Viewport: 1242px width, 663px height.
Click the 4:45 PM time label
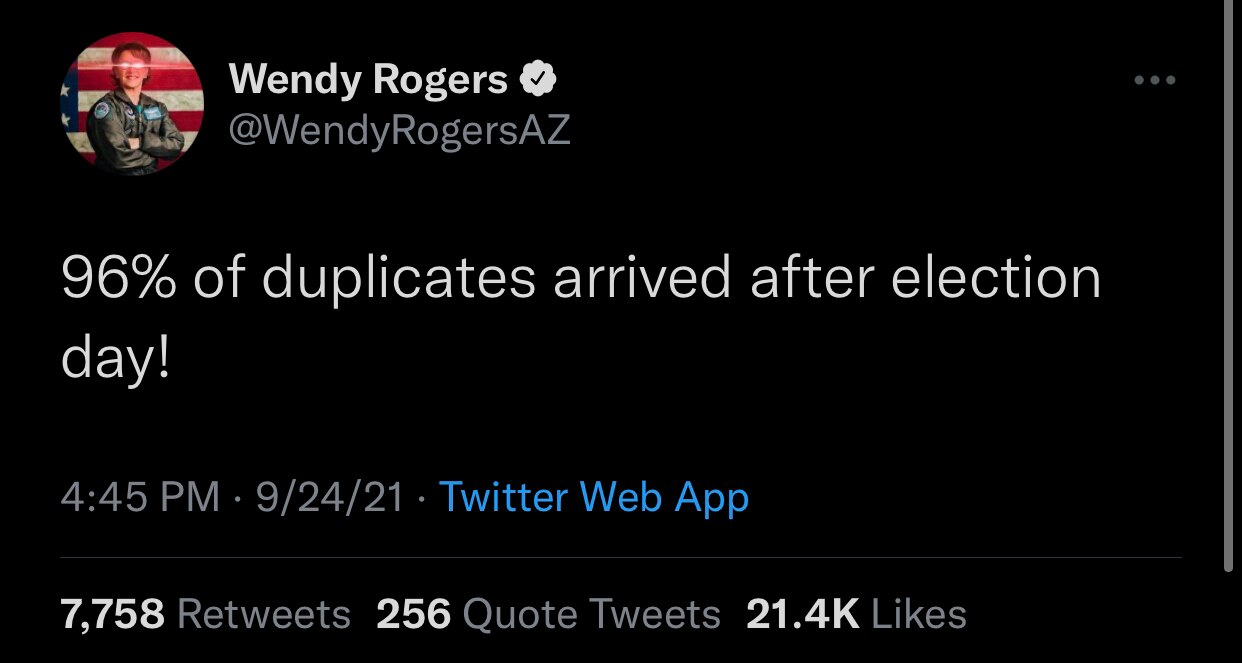click(138, 497)
